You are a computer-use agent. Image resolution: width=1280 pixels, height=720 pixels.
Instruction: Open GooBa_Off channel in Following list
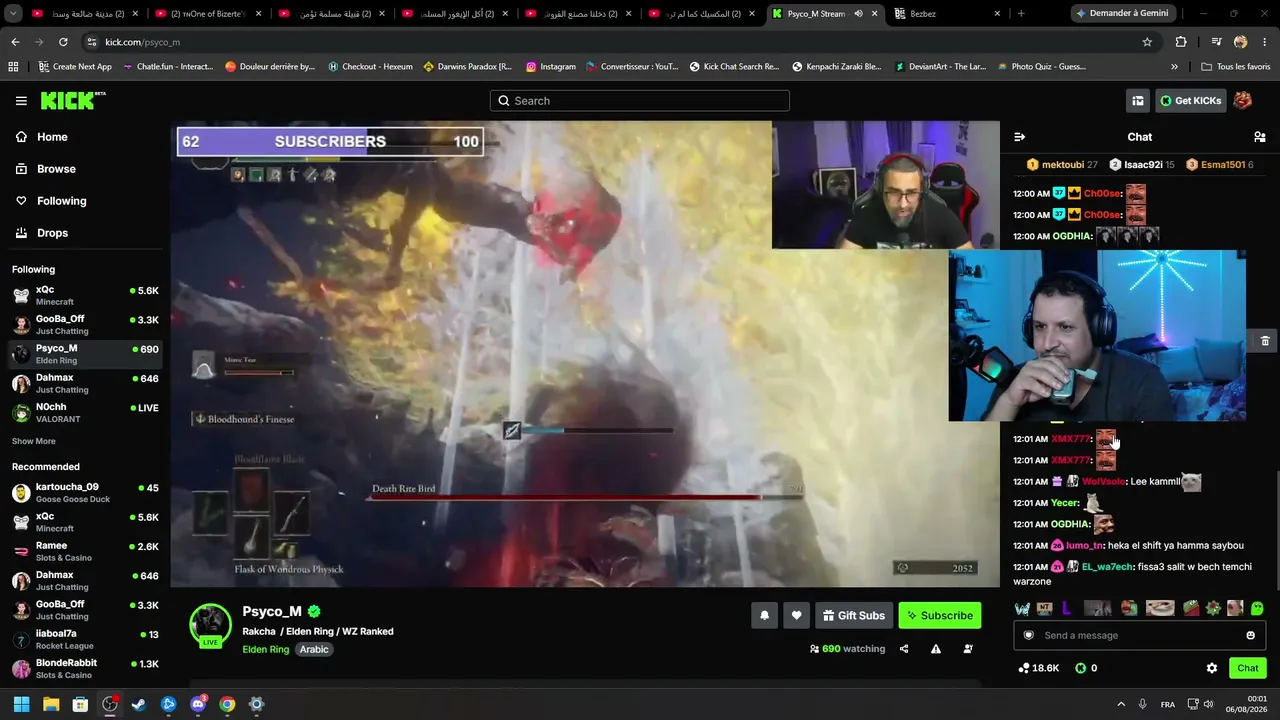(85, 325)
